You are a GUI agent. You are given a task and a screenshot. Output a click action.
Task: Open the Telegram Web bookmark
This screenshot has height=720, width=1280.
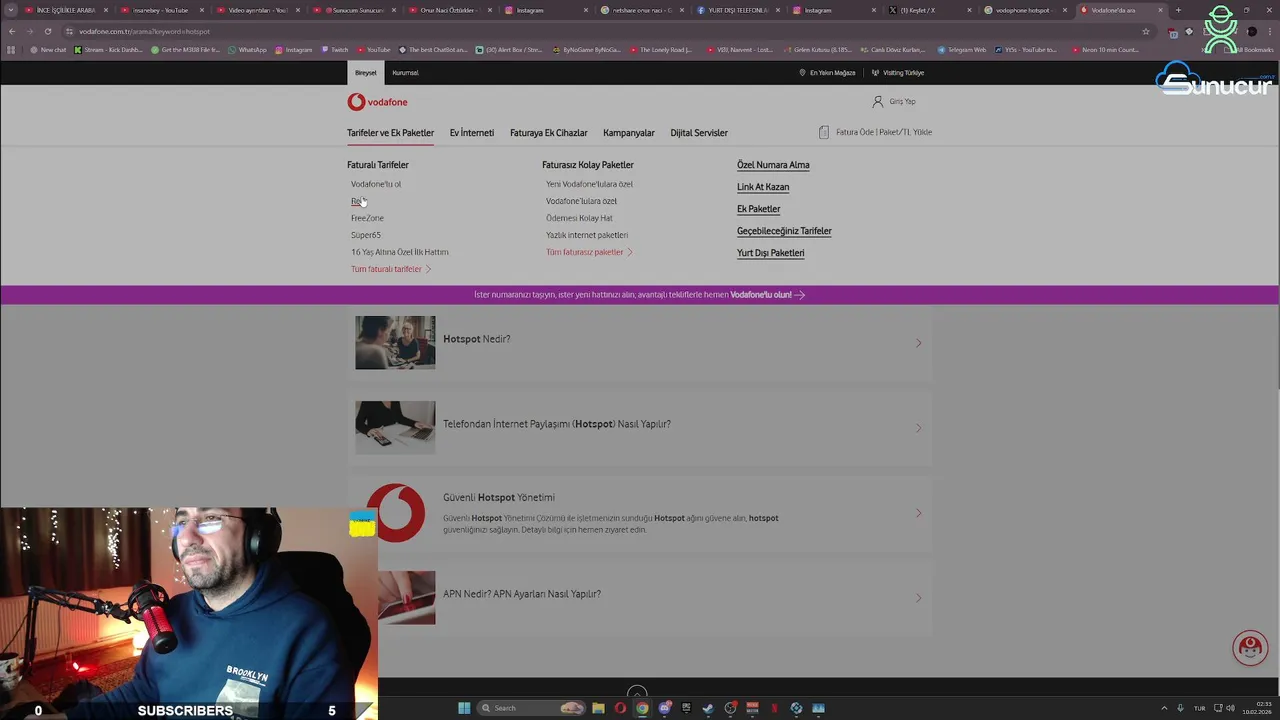point(961,49)
